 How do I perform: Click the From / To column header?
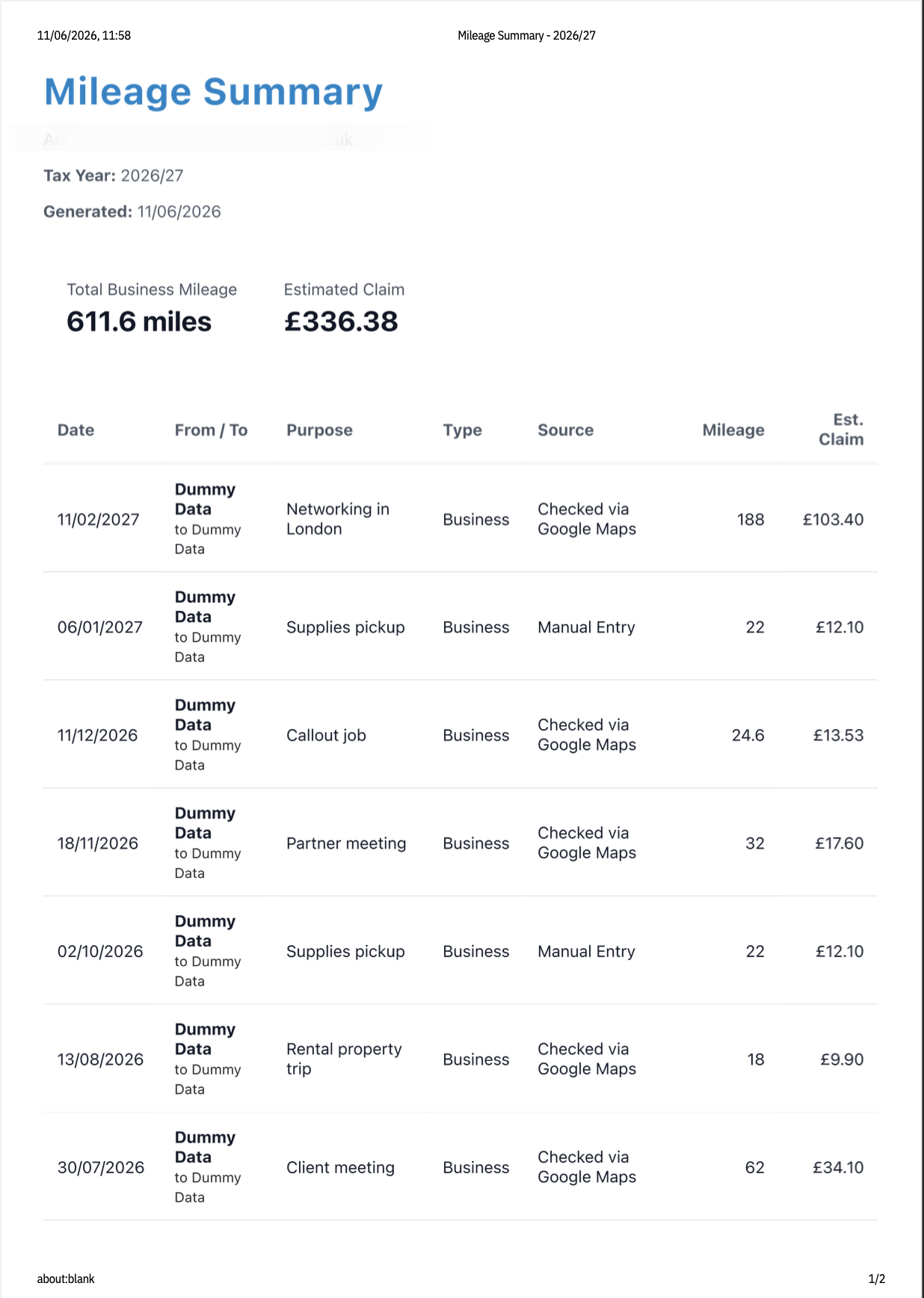click(x=211, y=430)
